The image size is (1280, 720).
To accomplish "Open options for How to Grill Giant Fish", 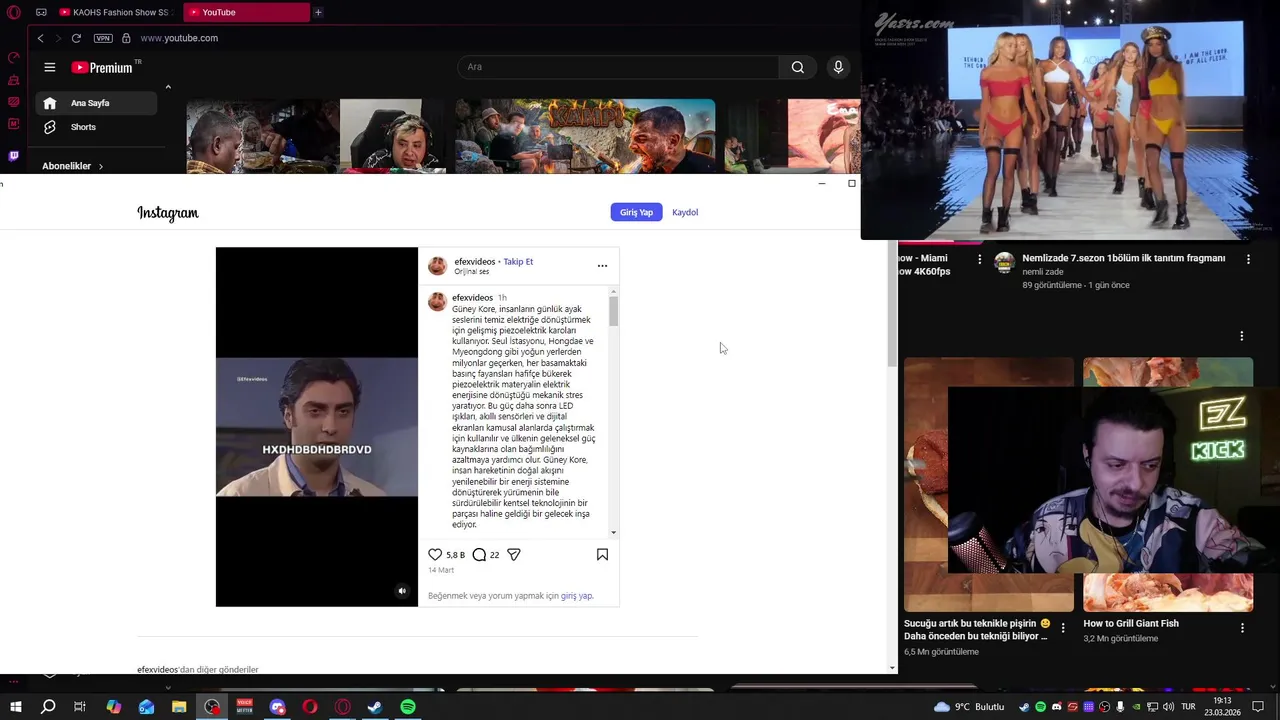I will (x=1242, y=628).
